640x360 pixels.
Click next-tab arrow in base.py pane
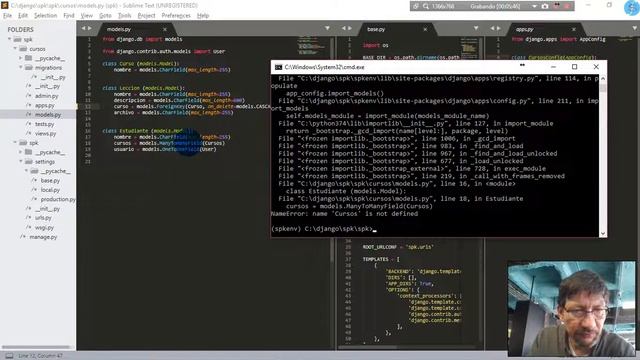[350, 29]
